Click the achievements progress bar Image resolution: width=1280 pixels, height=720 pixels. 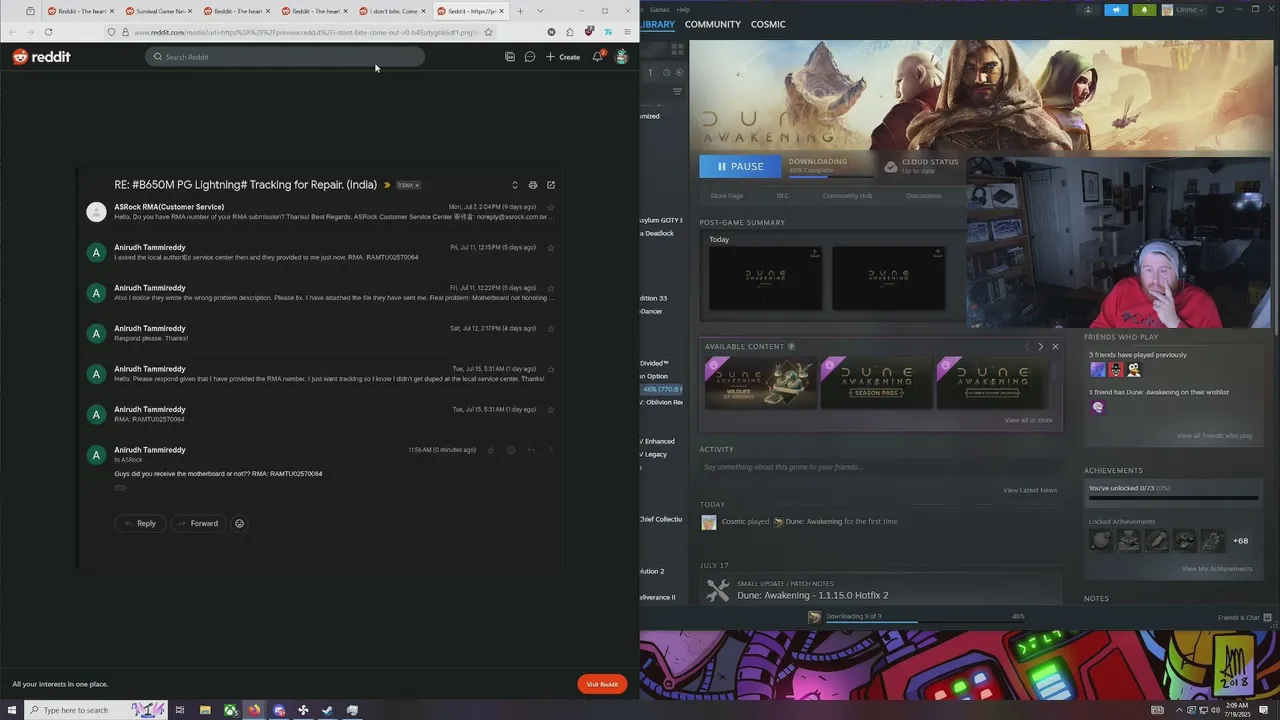(1173, 497)
